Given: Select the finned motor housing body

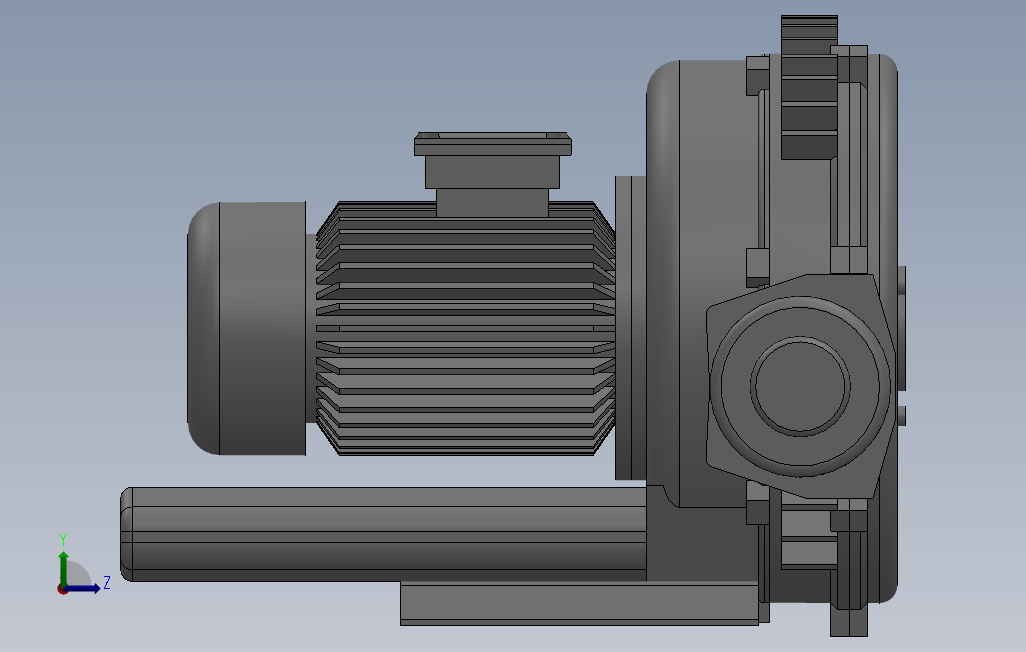Looking at the screenshot, I should [x=465, y=329].
